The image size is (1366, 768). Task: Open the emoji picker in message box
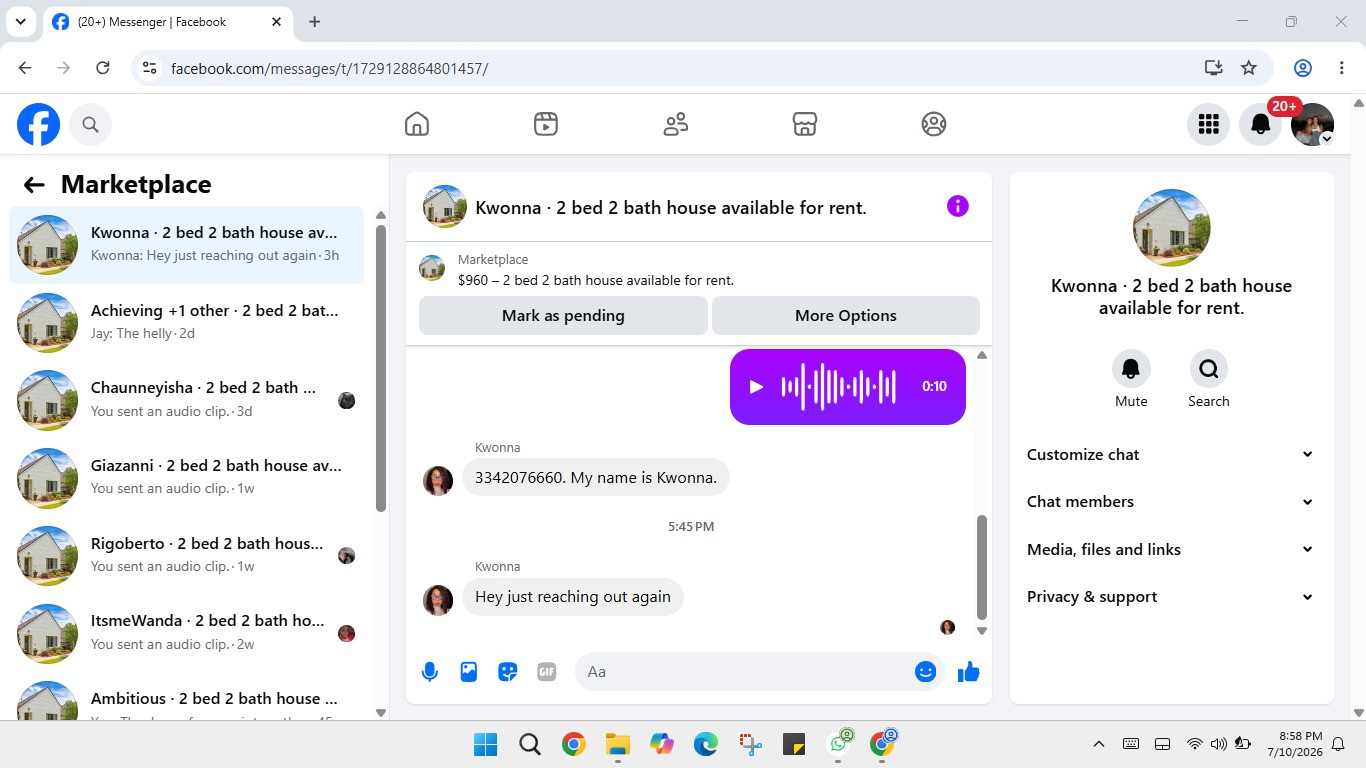[x=926, y=672]
